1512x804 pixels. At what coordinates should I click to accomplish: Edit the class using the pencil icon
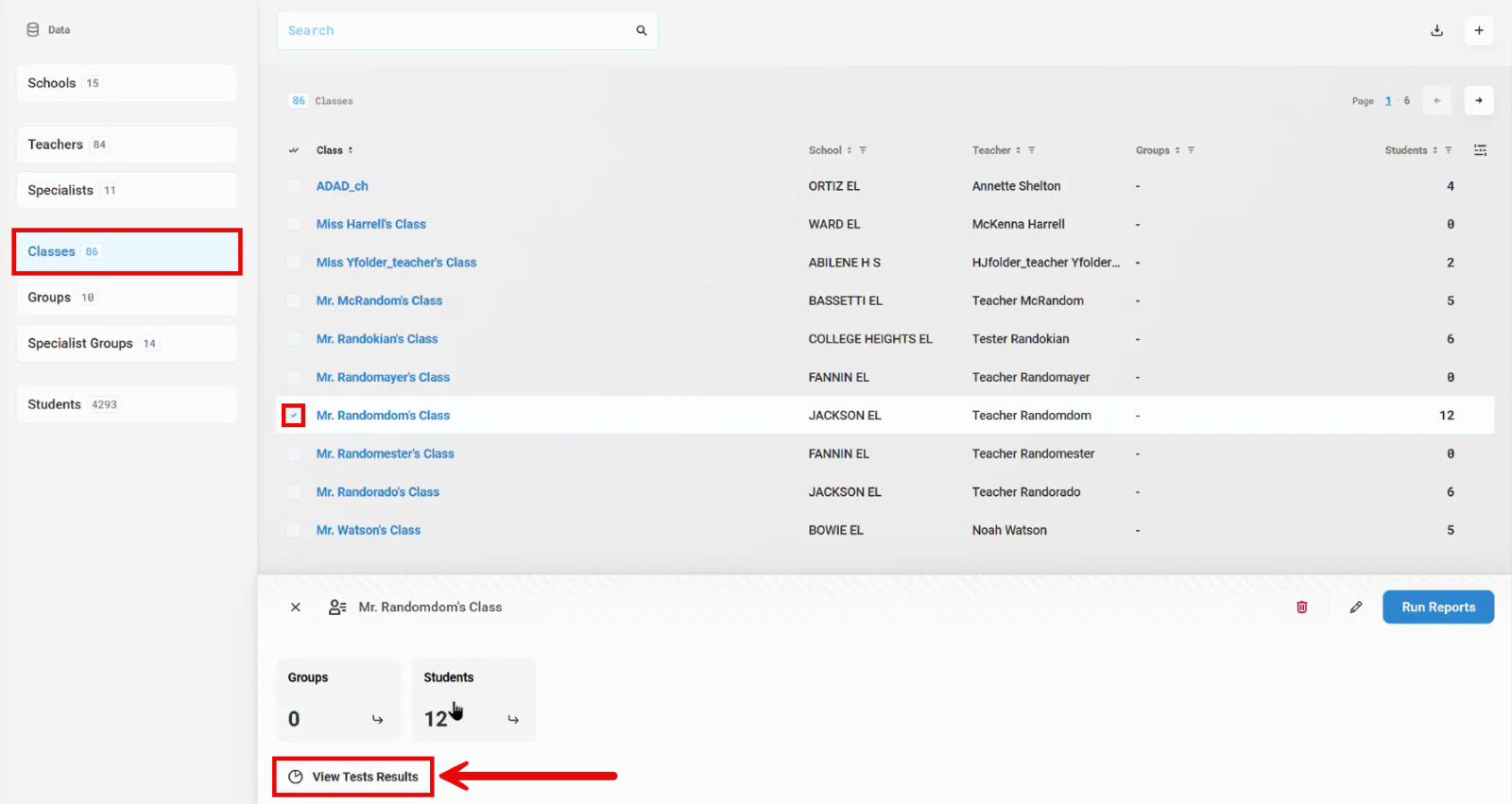(x=1356, y=607)
